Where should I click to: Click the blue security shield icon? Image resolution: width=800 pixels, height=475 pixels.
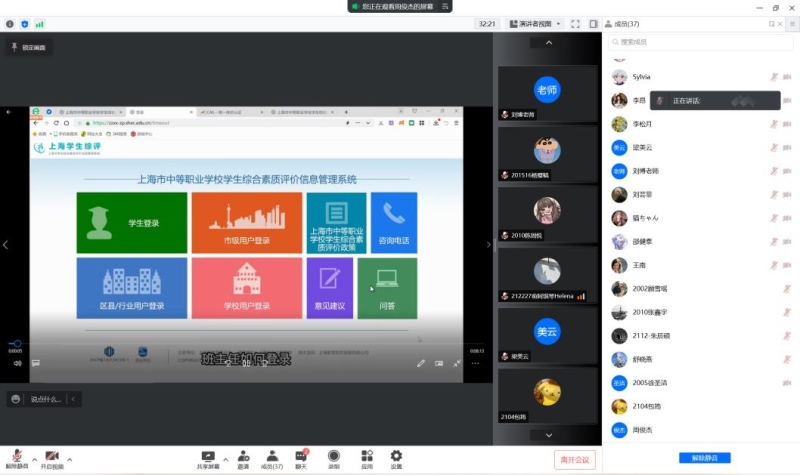[24, 24]
